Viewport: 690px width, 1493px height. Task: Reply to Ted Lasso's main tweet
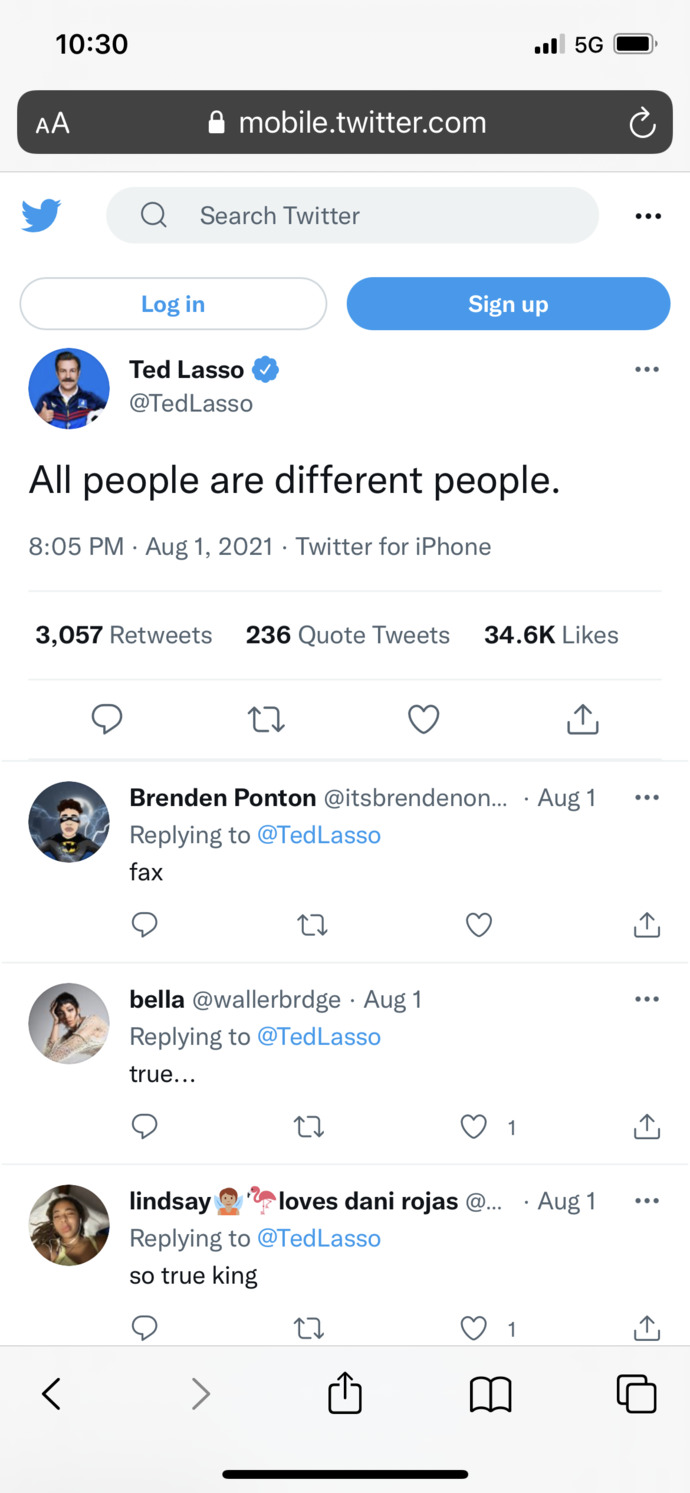point(106,719)
